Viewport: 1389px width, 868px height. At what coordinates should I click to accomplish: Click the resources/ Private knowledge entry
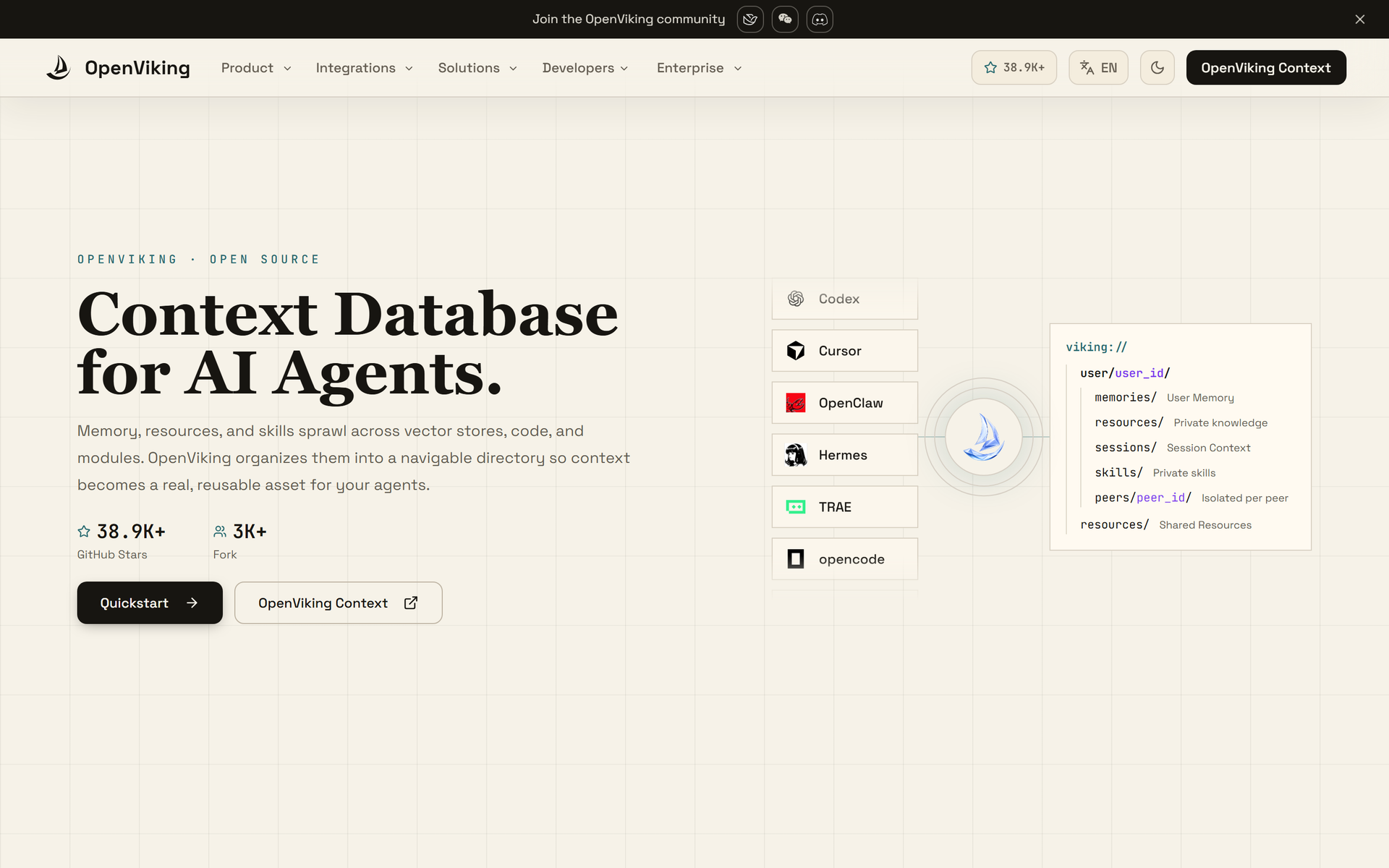[x=1181, y=422]
